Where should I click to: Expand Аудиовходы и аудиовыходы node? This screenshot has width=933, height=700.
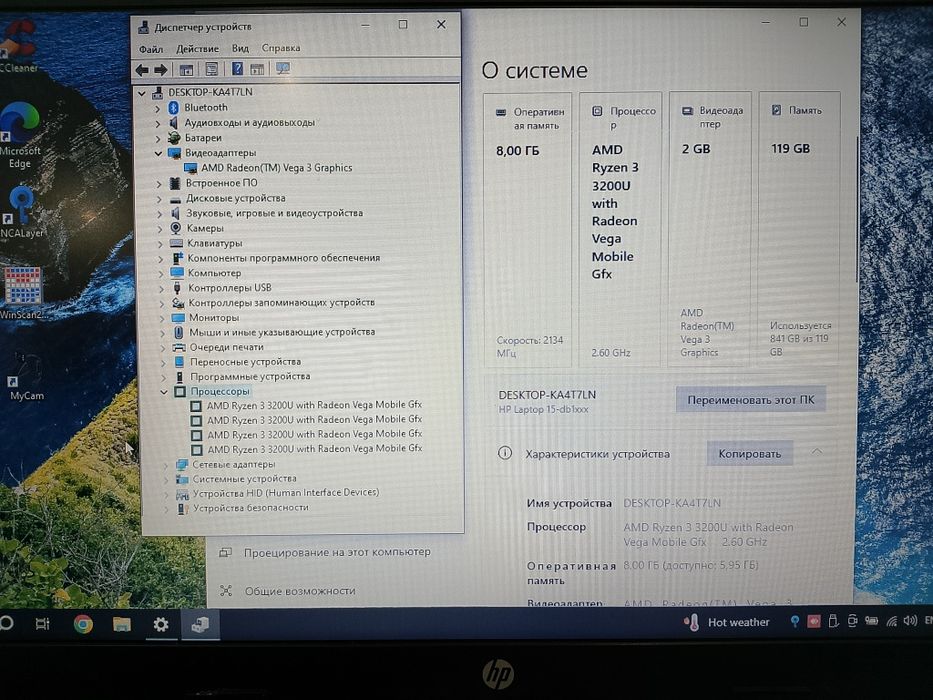point(158,123)
